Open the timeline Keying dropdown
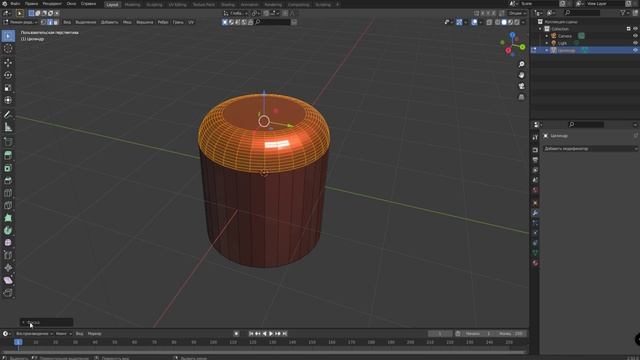This screenshot has width=640, height=360. pyautogui.click(x=63, y=334)
